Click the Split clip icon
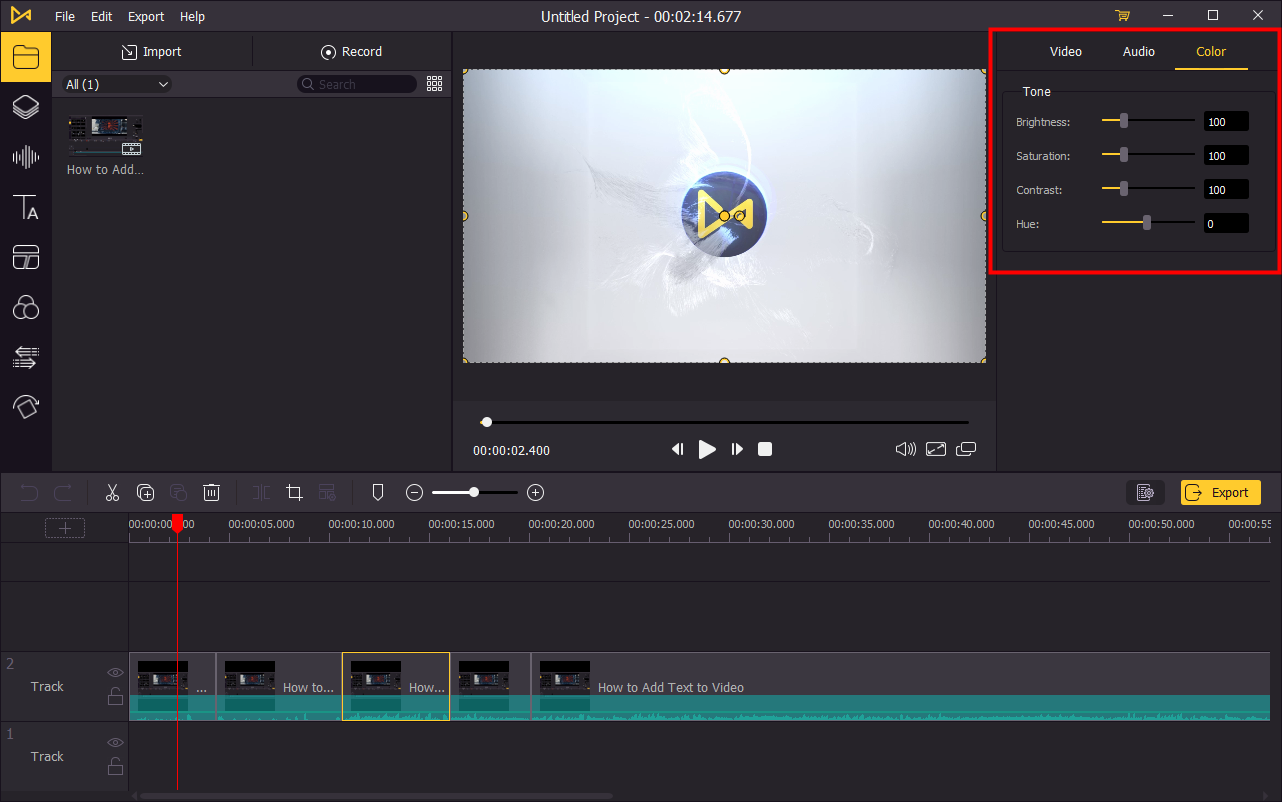 coord(261,492)
